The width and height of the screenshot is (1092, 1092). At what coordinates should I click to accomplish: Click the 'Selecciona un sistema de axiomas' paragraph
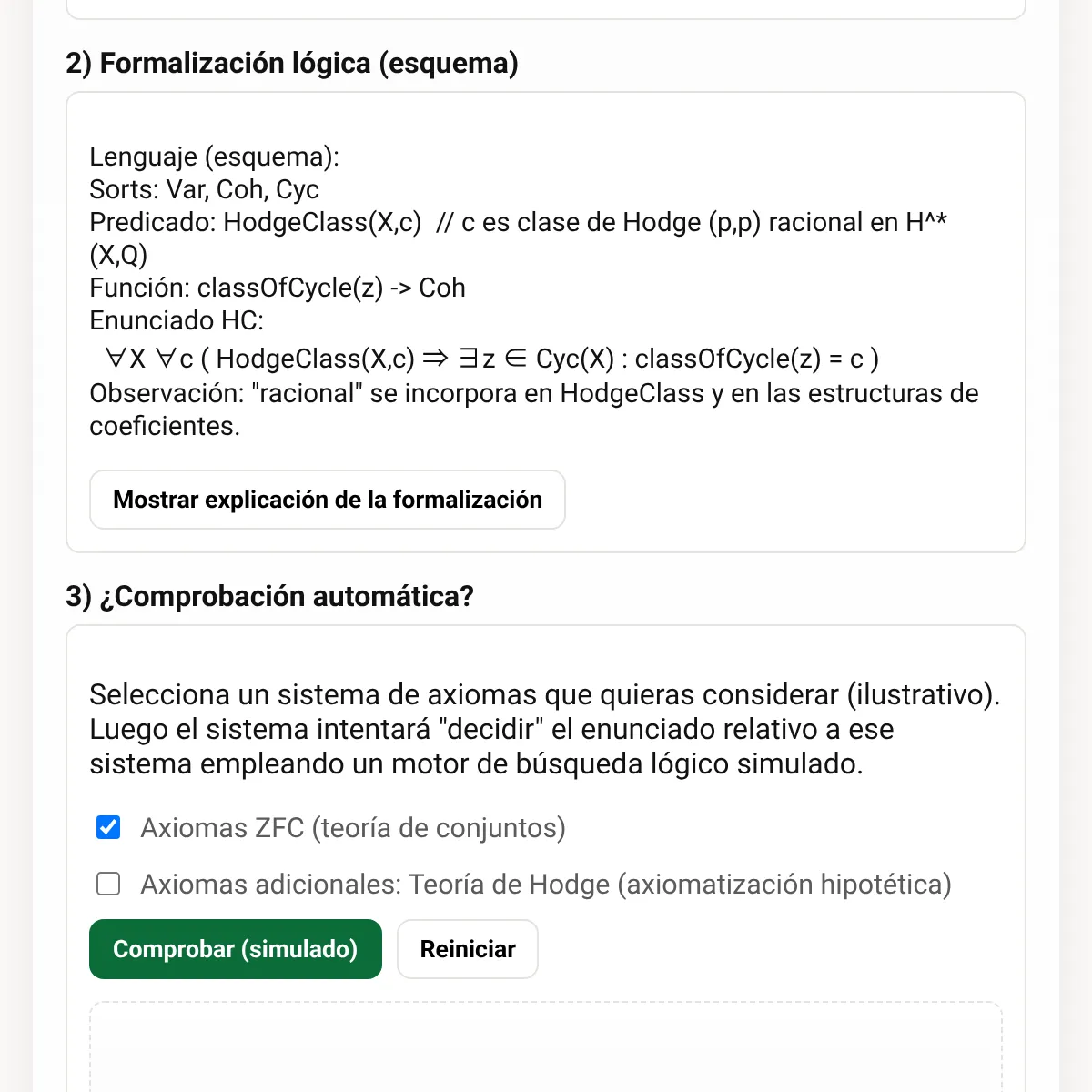545,729
